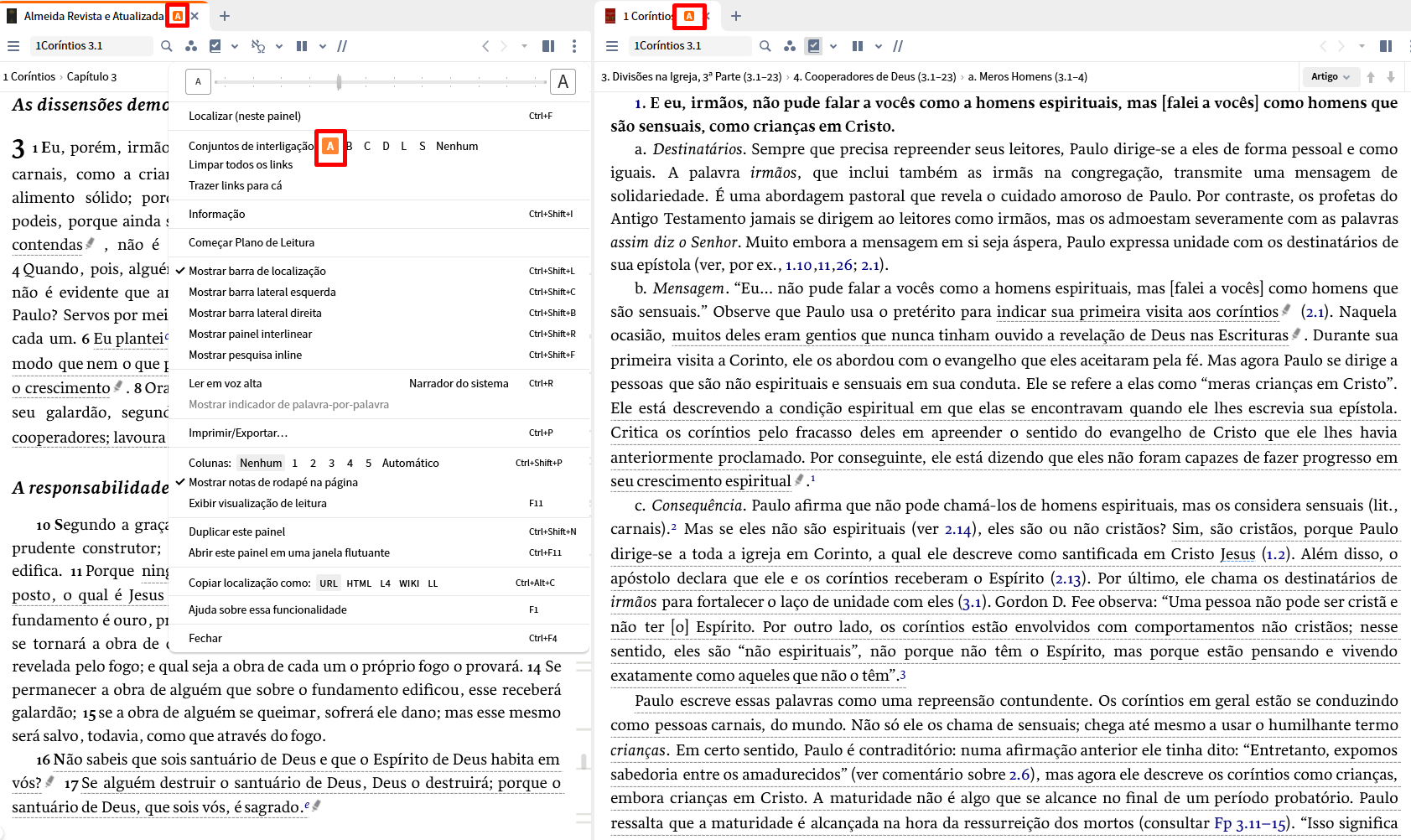Add new tab next to Almeida Revista tab
The image size is (1411, 840).
pyautogui.click(x=225, y=16)
